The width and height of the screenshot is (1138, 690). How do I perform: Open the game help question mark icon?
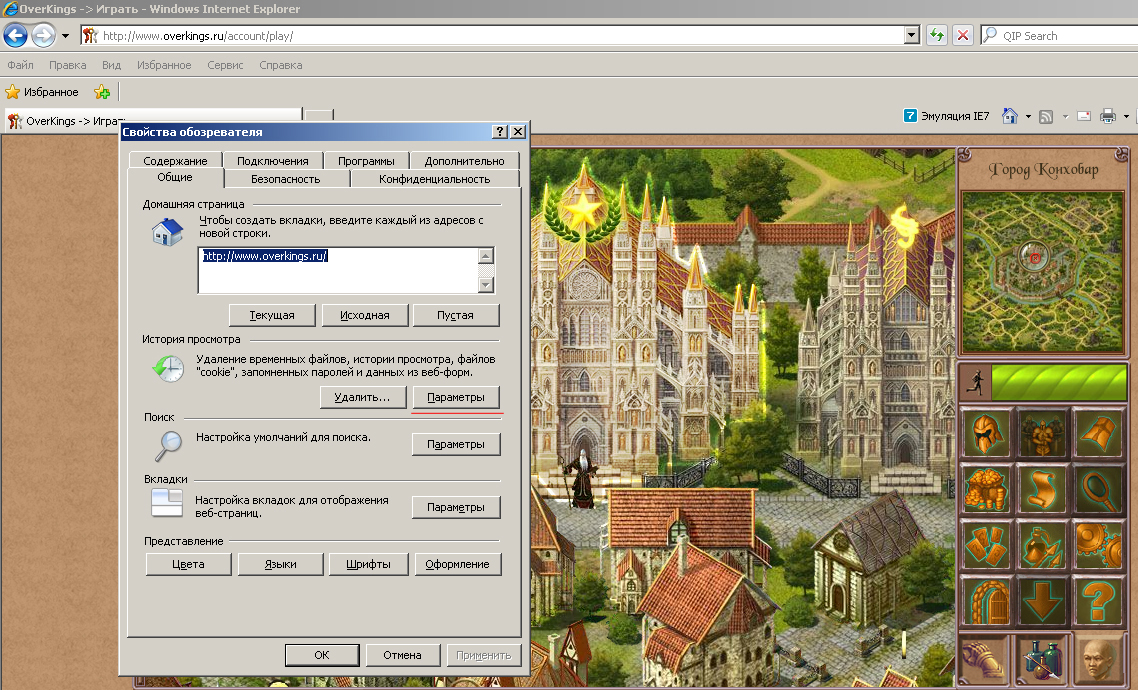[x=1098, y=601]
